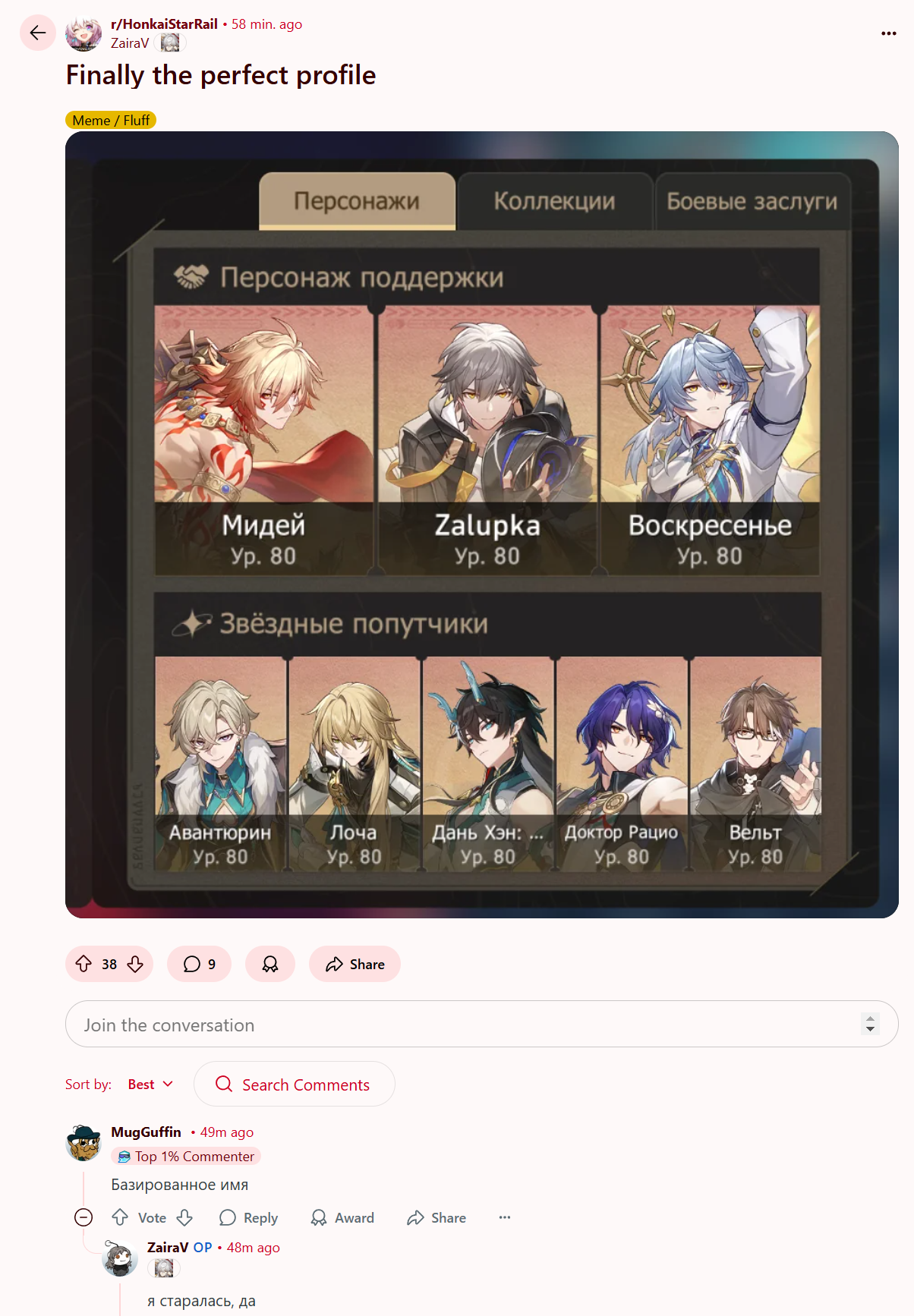Screen dimensions: 914x1316
Task: Click the Meme / Fluff flair tag
Action: (x=111, y=120)
